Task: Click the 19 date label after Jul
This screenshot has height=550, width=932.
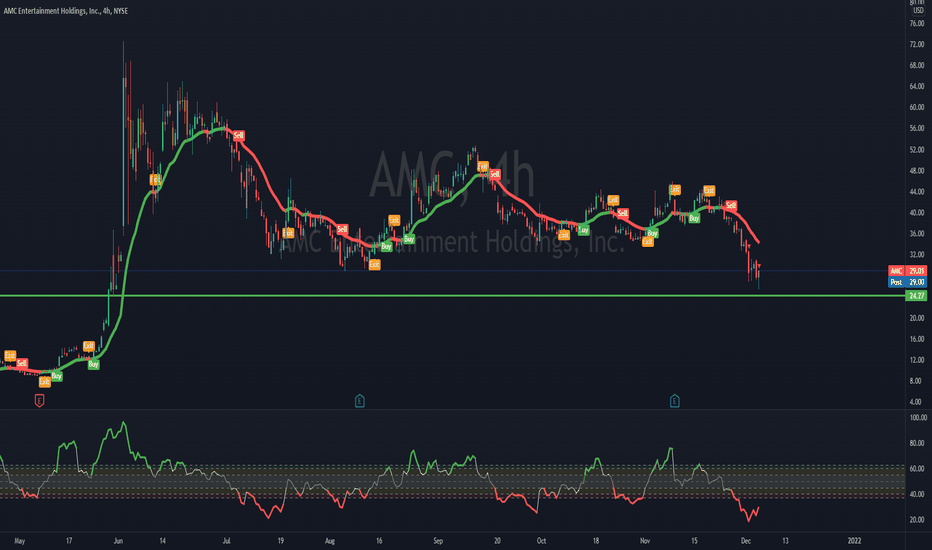Action: 280,540
